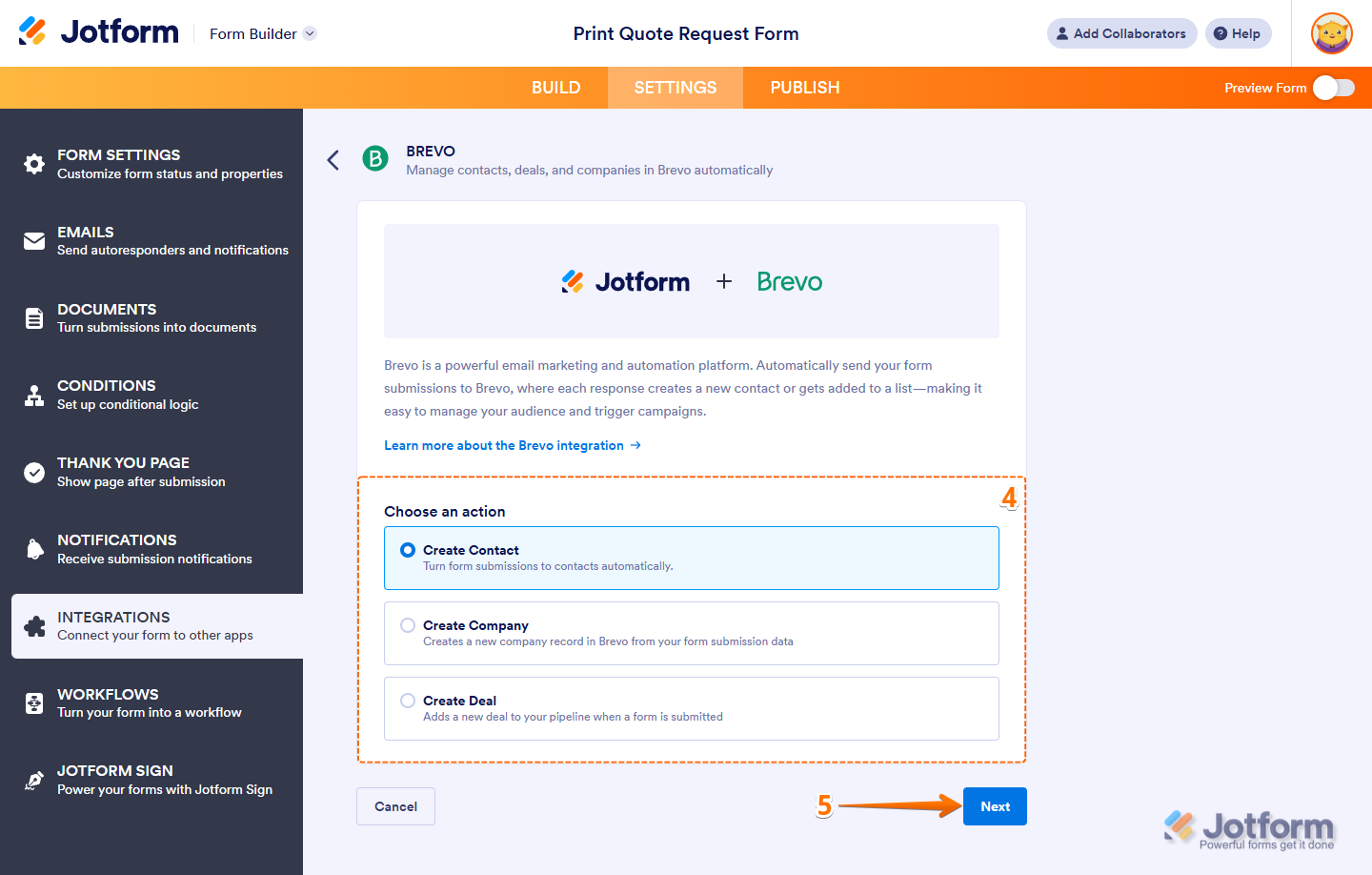Click the back arrow near Brevo heading
The image size is (1372, 875).
pos(333,159)
